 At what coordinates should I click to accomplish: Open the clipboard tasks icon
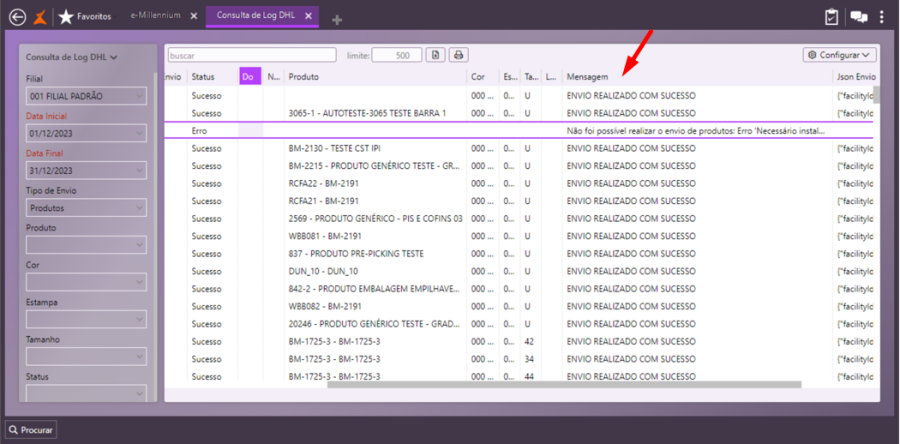(x=832, y=17)
